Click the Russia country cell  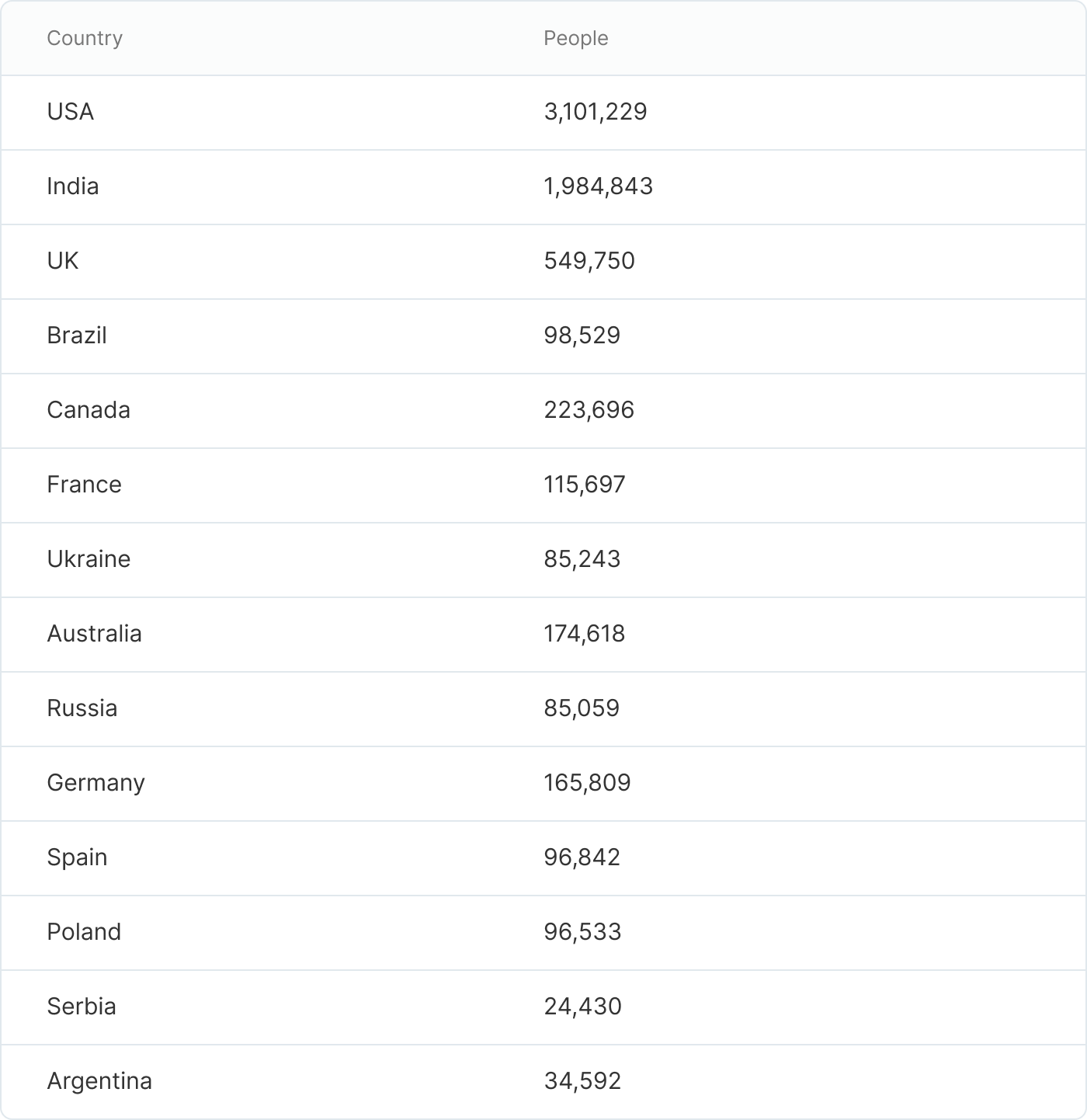[82, 708]
